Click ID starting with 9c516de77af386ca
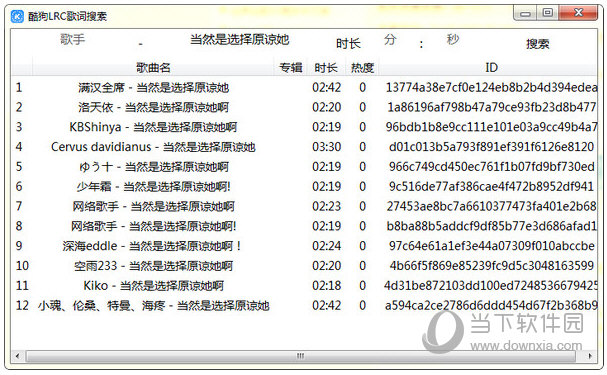 491,187
